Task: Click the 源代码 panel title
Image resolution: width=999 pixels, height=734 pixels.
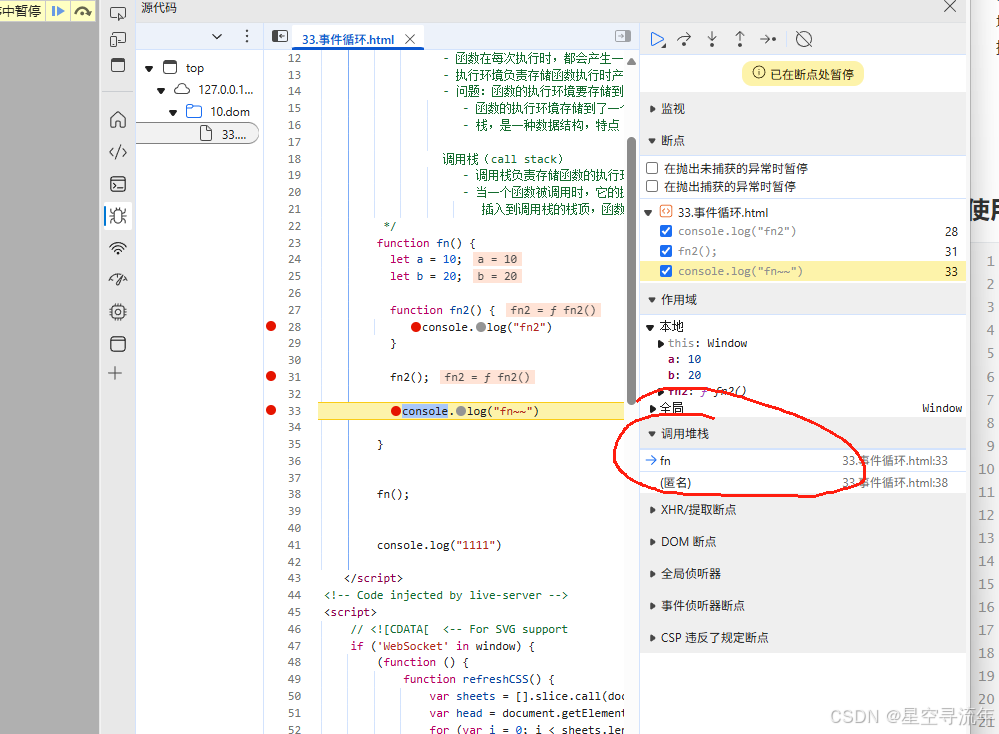Action: point(159,8)
